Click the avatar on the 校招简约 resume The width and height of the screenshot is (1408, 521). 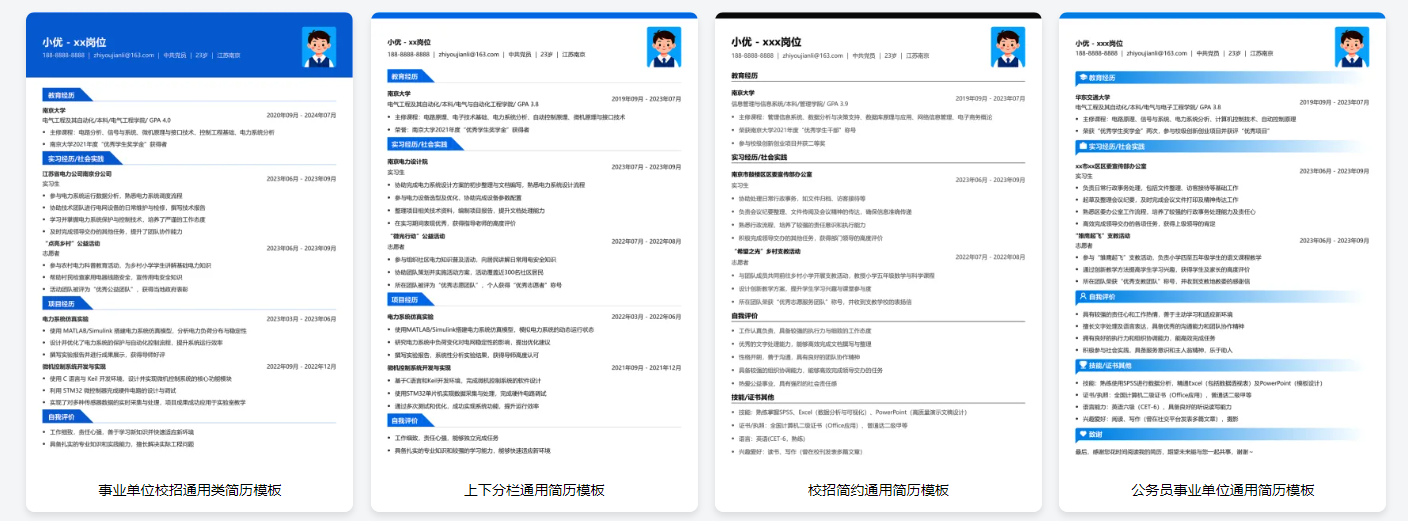pyautogui.click(x=1008, y=47)
